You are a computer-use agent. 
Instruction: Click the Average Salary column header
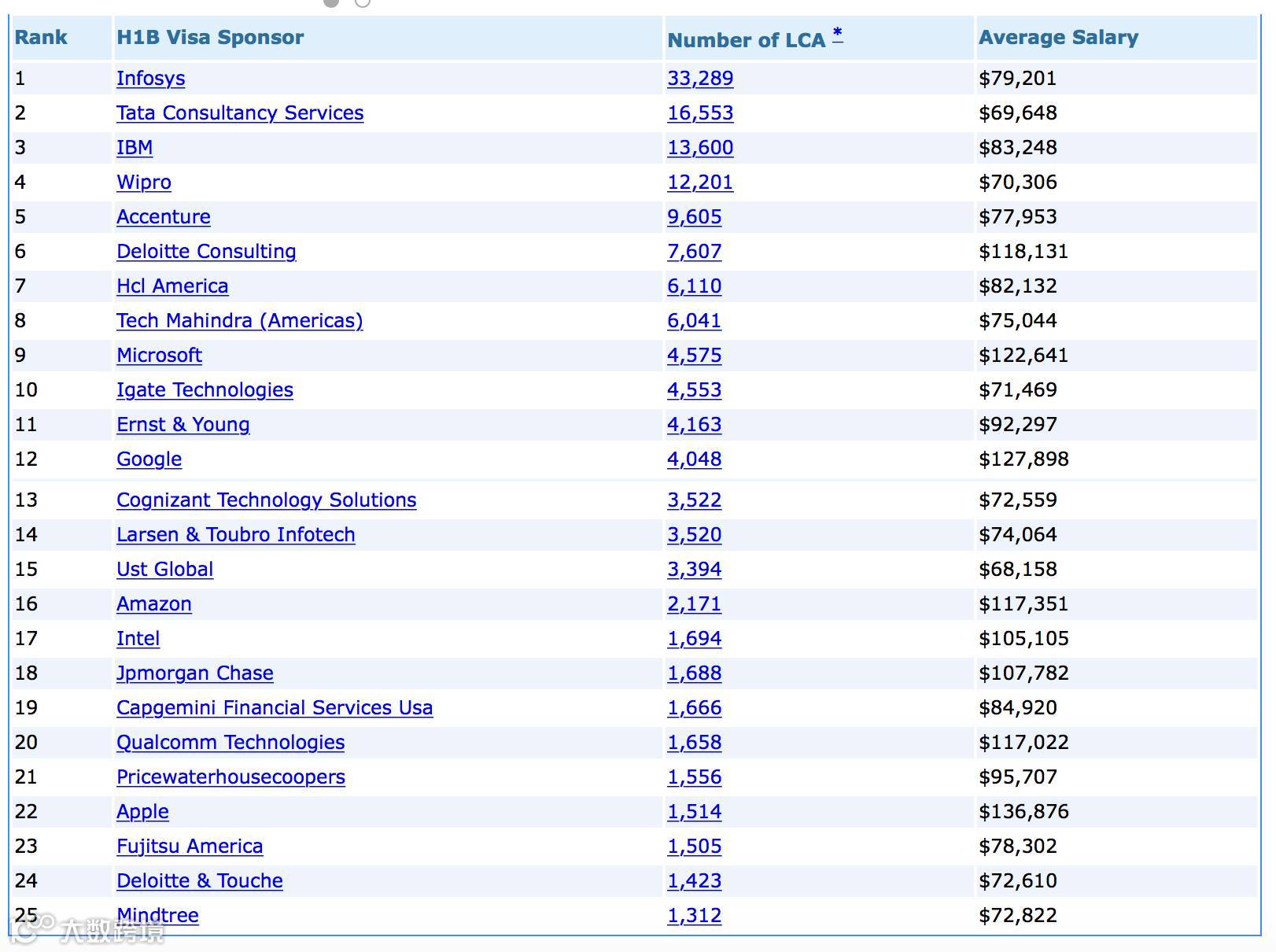[1059, 38]
